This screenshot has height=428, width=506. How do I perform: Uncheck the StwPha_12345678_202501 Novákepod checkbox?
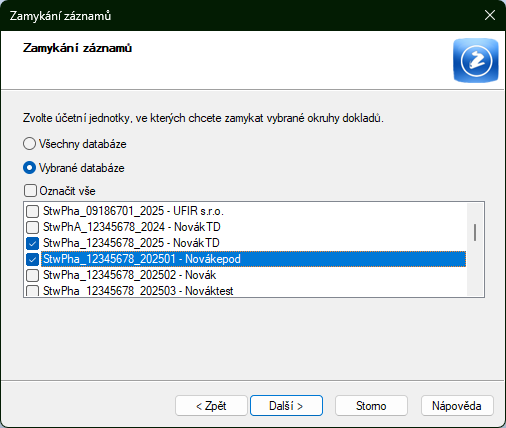coord(32,259)
